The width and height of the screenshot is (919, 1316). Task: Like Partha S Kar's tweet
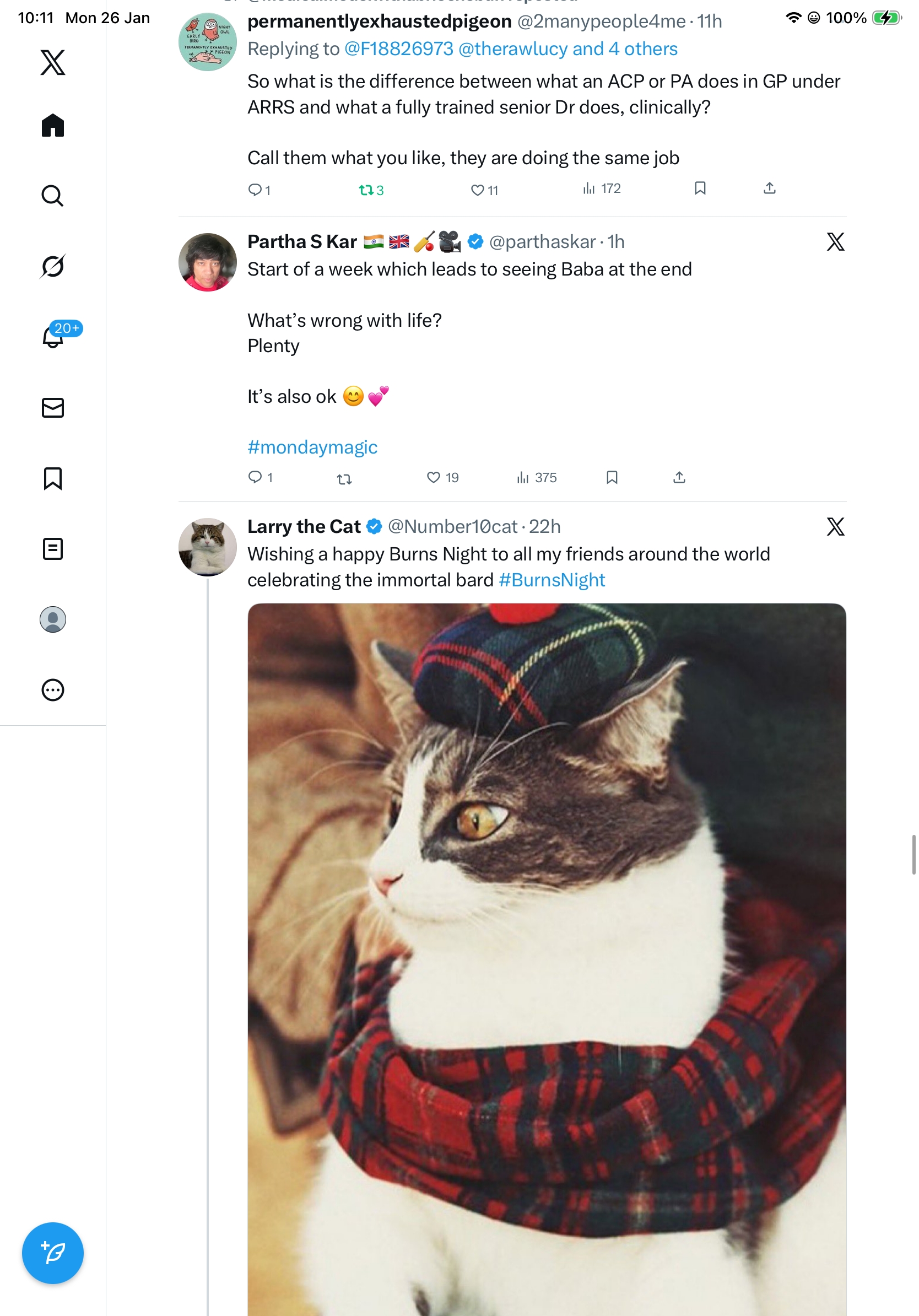tap(434, 477)
